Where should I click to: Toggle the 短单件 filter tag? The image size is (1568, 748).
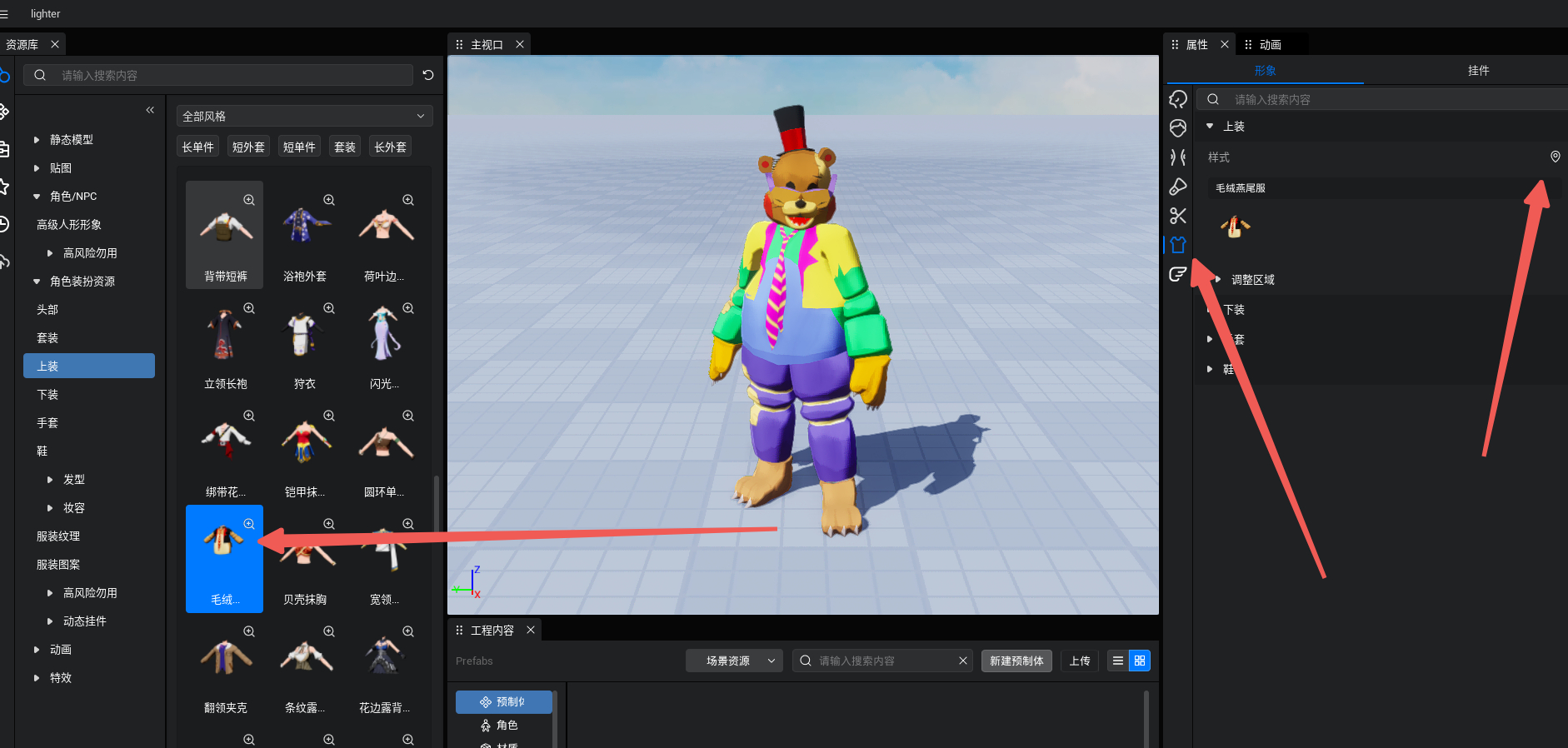click(299, 147)
